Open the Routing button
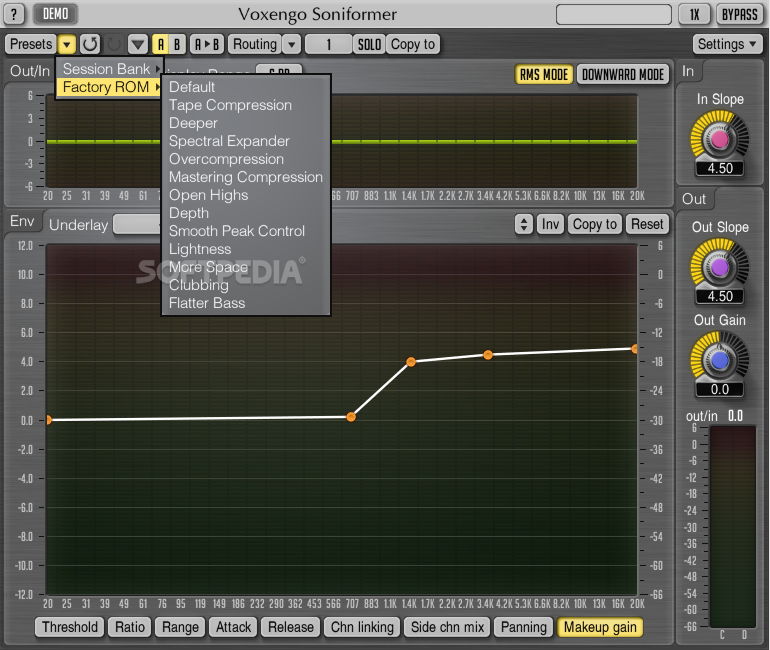770x650 pixels. [255, 44]
